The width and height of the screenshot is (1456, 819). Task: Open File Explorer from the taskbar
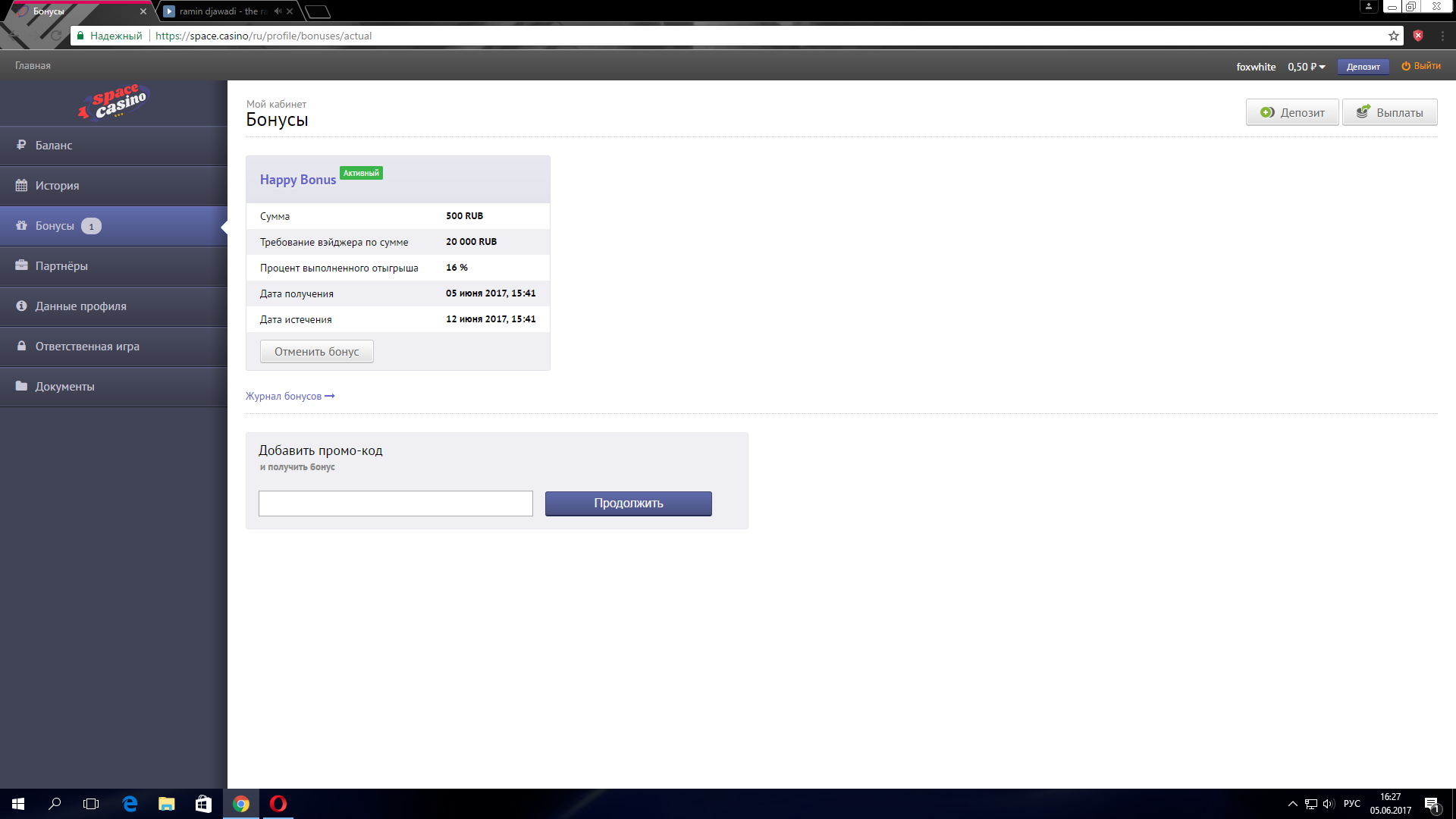coord(166,804)
